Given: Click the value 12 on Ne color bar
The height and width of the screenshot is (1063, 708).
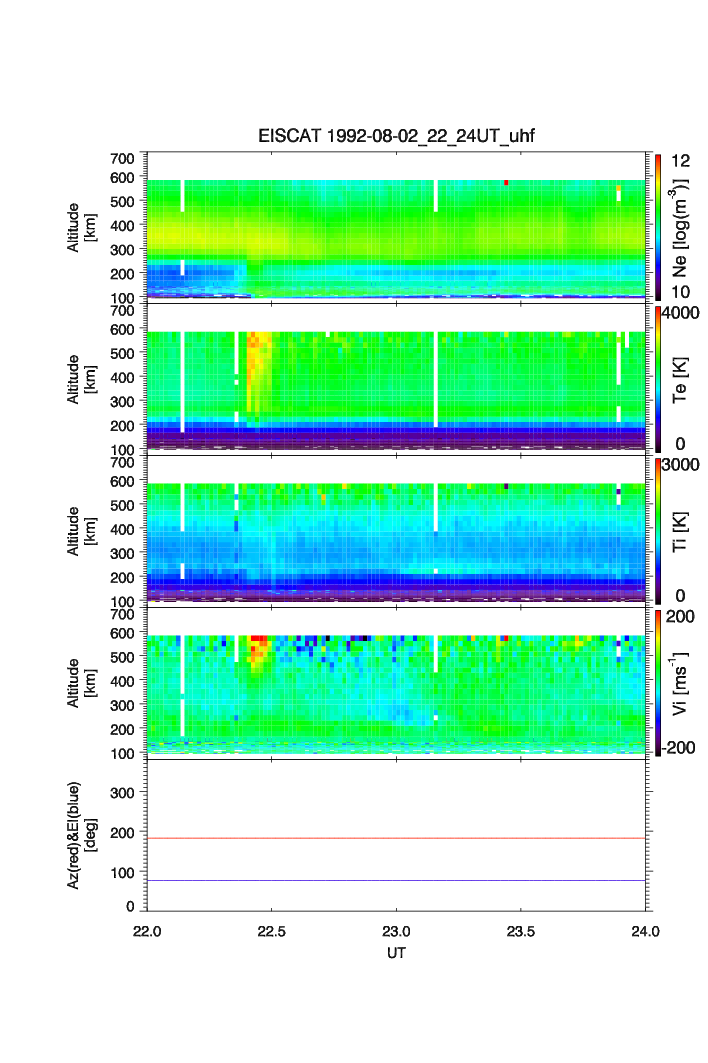Looking at the screenshot, I should (x=680, y=161).
